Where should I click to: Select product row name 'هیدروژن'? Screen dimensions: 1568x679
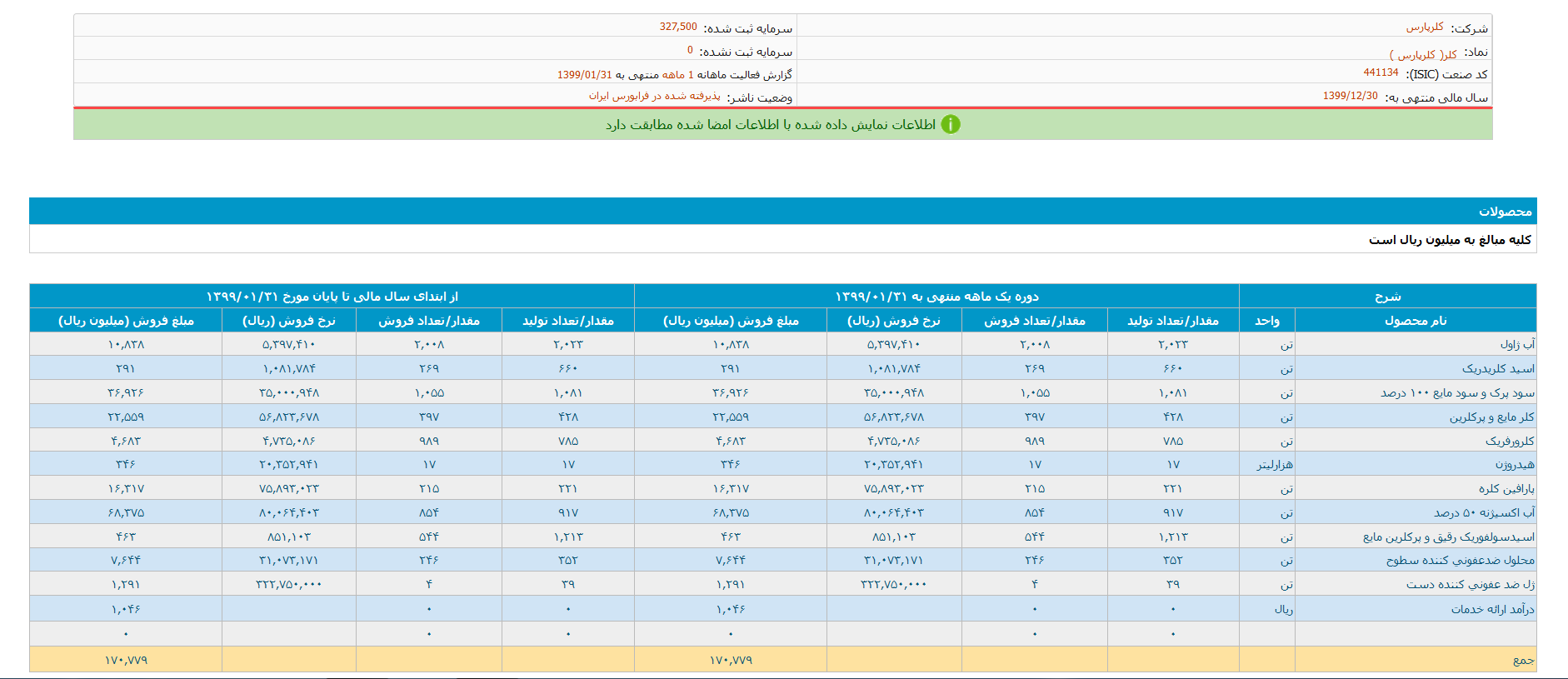click(1515, 464)
